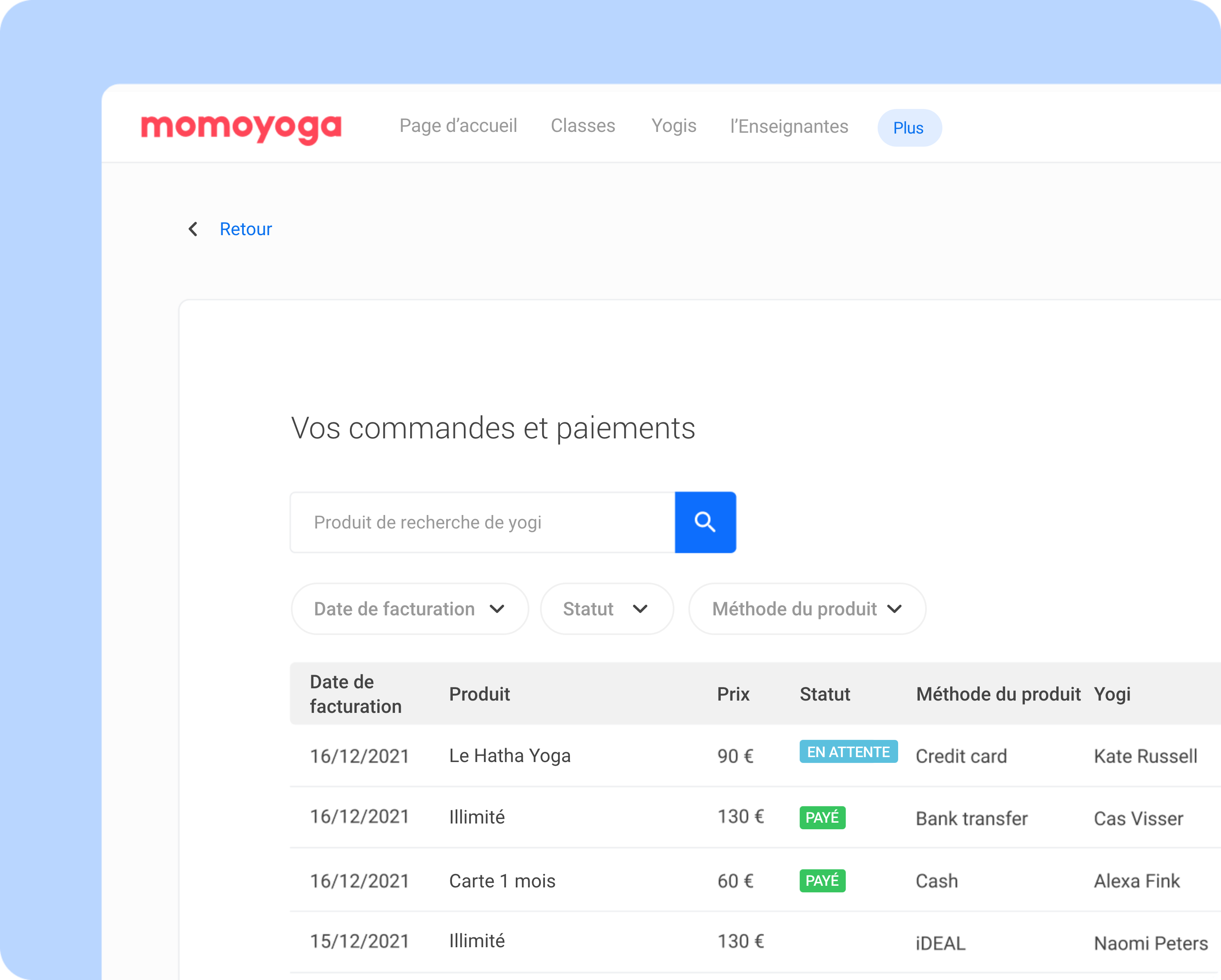This screenshot has height=980, width=1221.
Task: Navigate to Page d'accueil
Action: pyautogui.click(x=458, y=126)
